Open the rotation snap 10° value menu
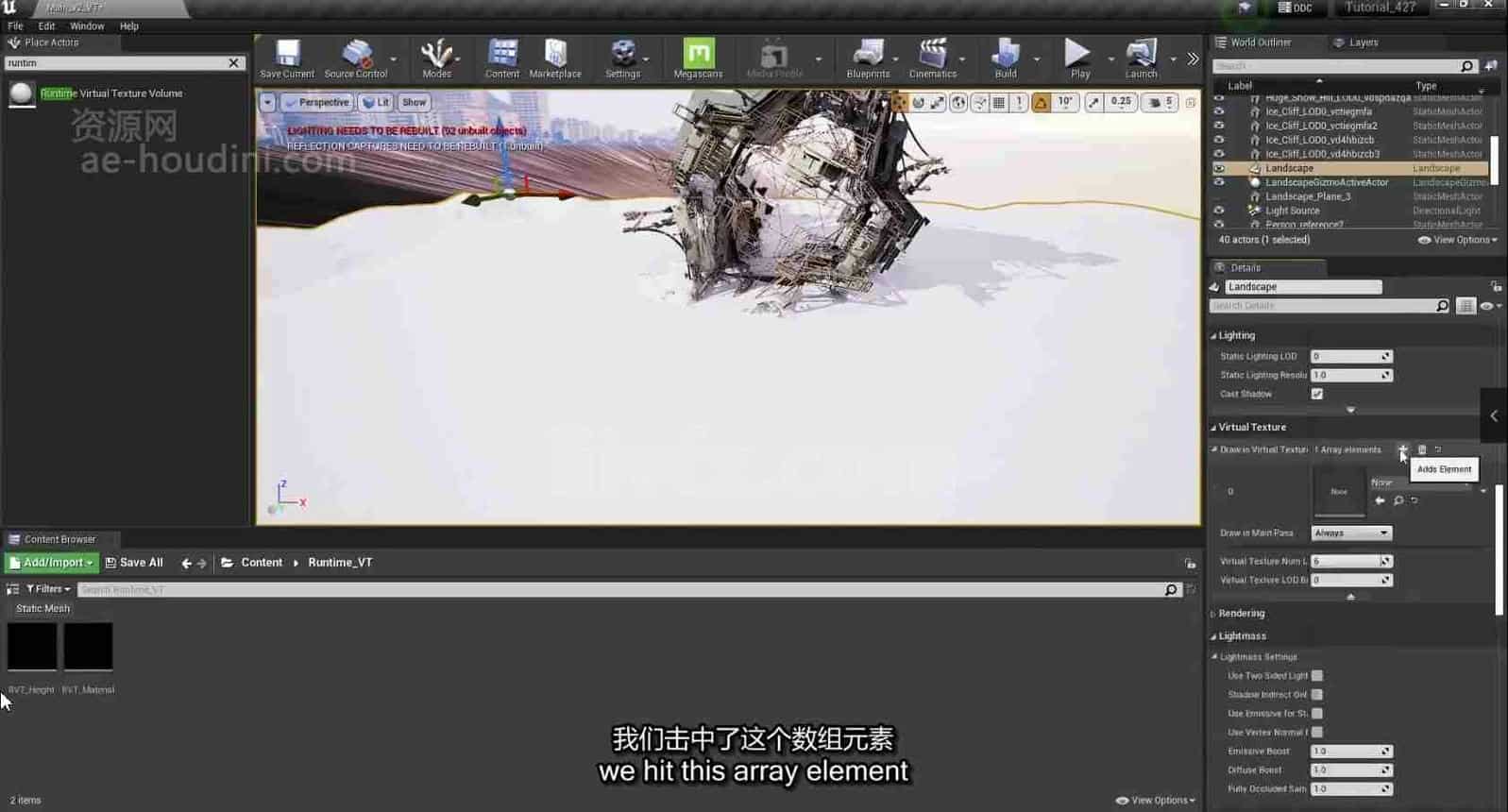Screen dimensions: 1508x812 [1065, 102]
